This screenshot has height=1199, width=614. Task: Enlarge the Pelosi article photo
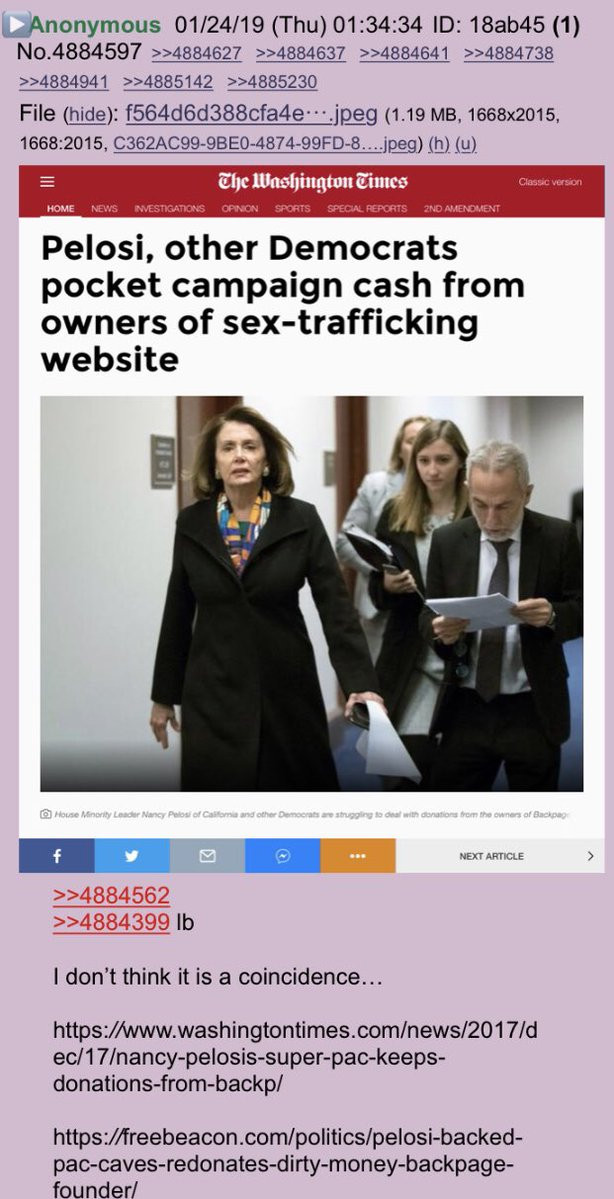click(x=311, y=593)
